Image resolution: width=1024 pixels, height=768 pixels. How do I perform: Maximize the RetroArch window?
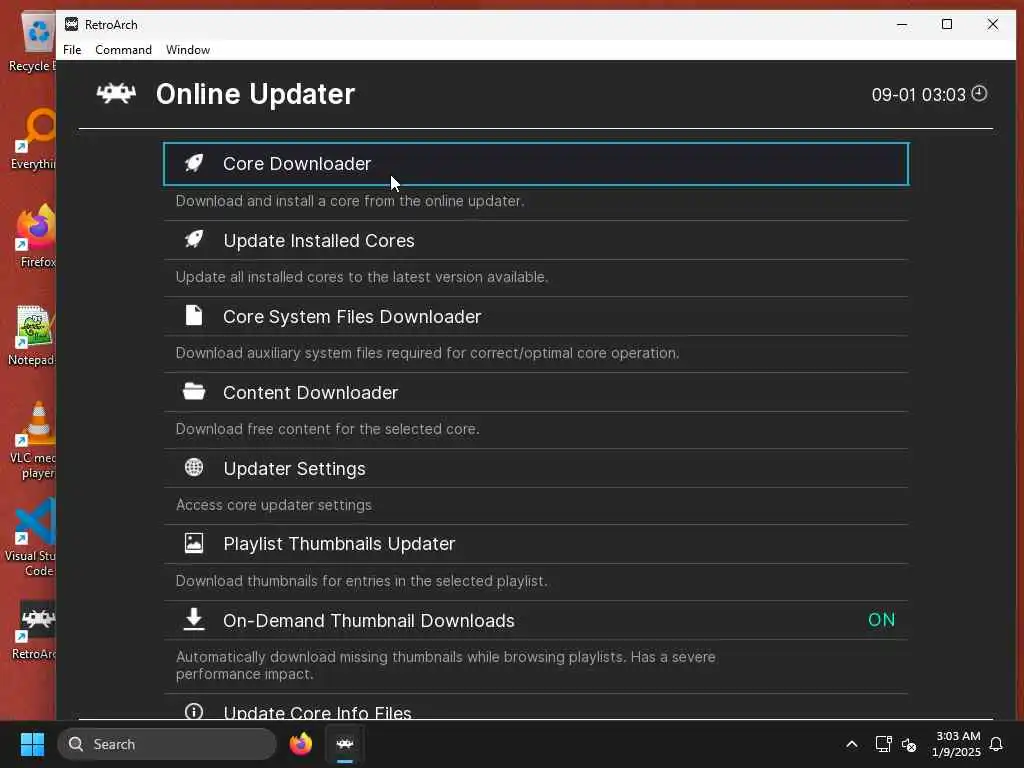pyautogui.click(x=947, y=24)
